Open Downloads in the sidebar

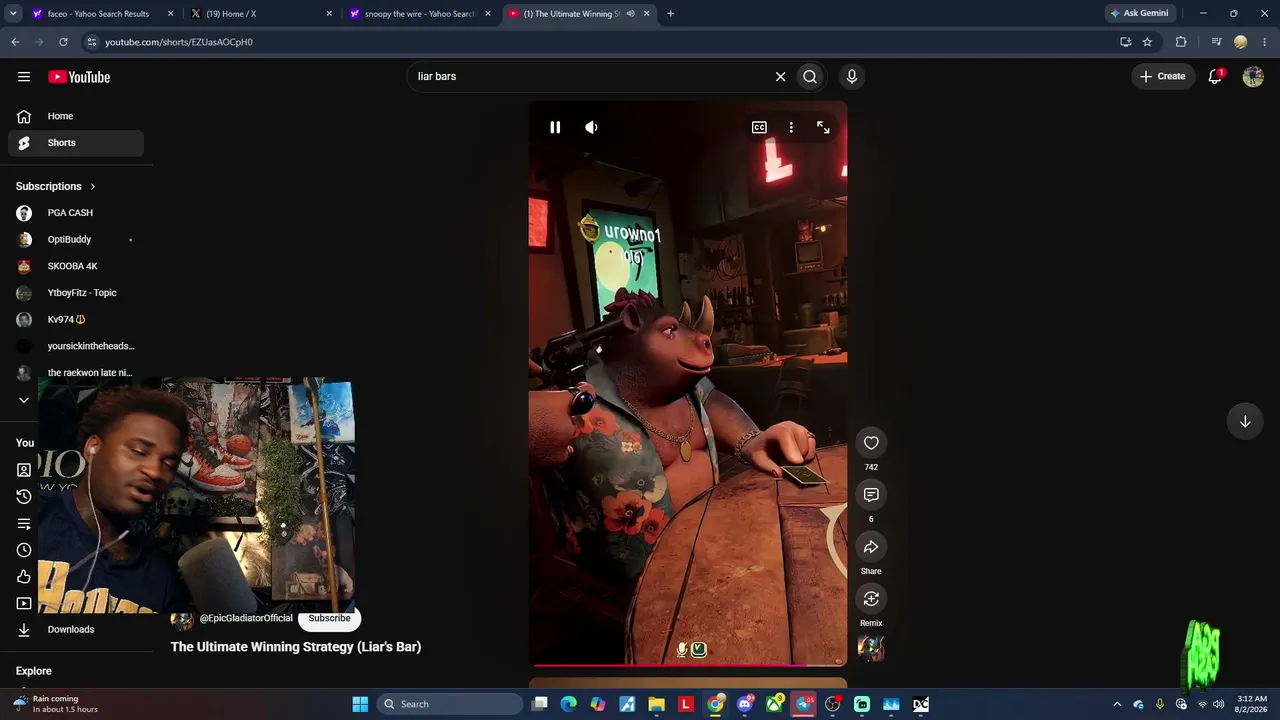76,630
